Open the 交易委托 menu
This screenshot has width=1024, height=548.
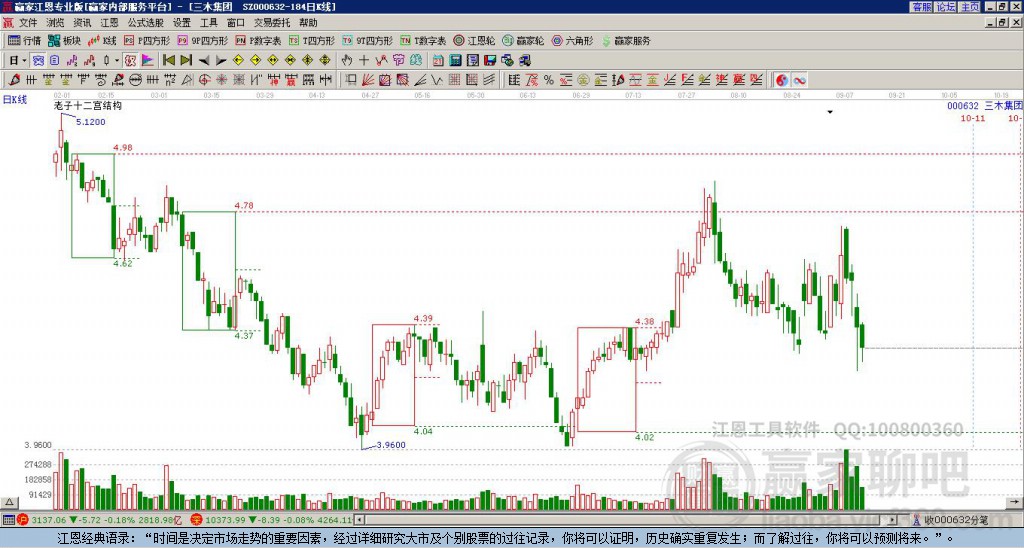[x=272, y=23]
